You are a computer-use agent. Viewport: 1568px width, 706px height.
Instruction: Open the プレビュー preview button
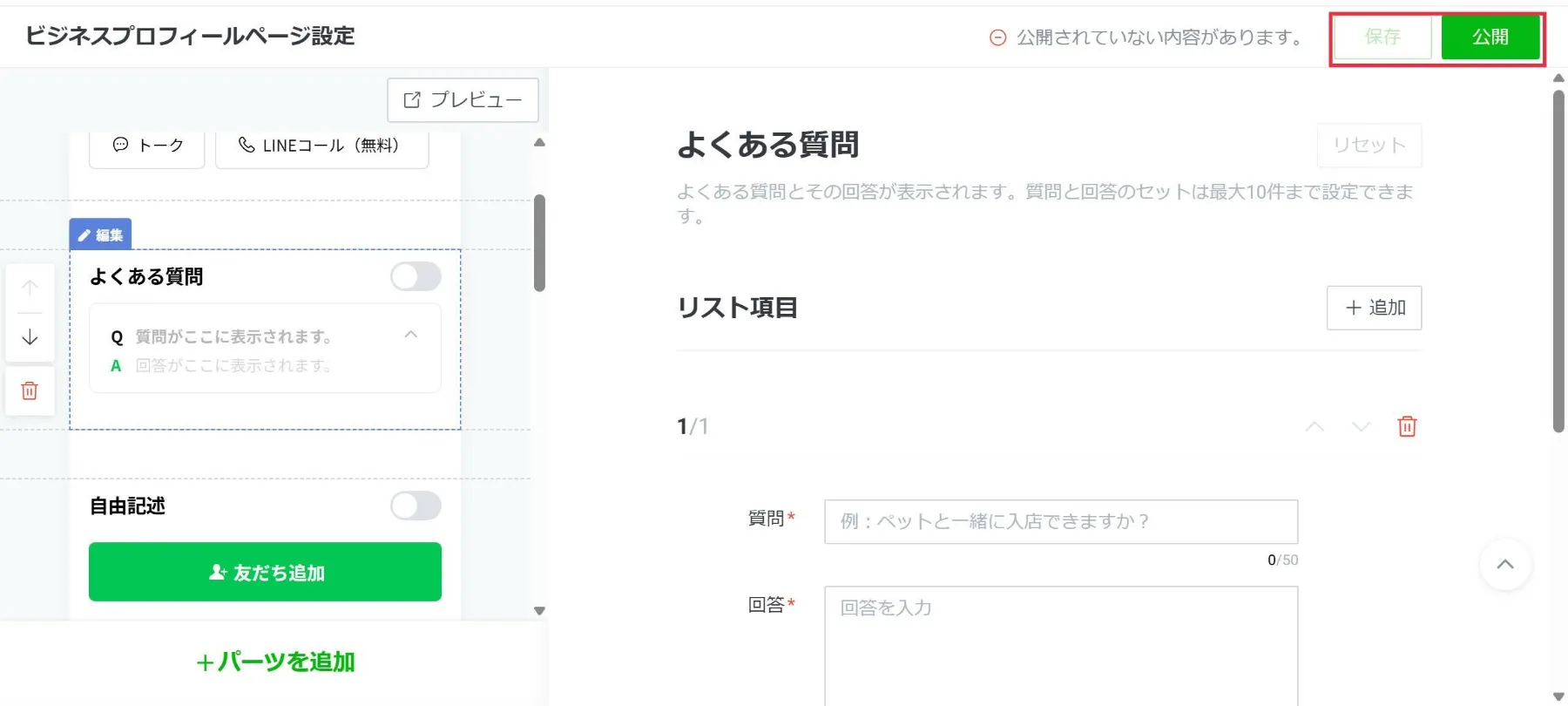463,100
